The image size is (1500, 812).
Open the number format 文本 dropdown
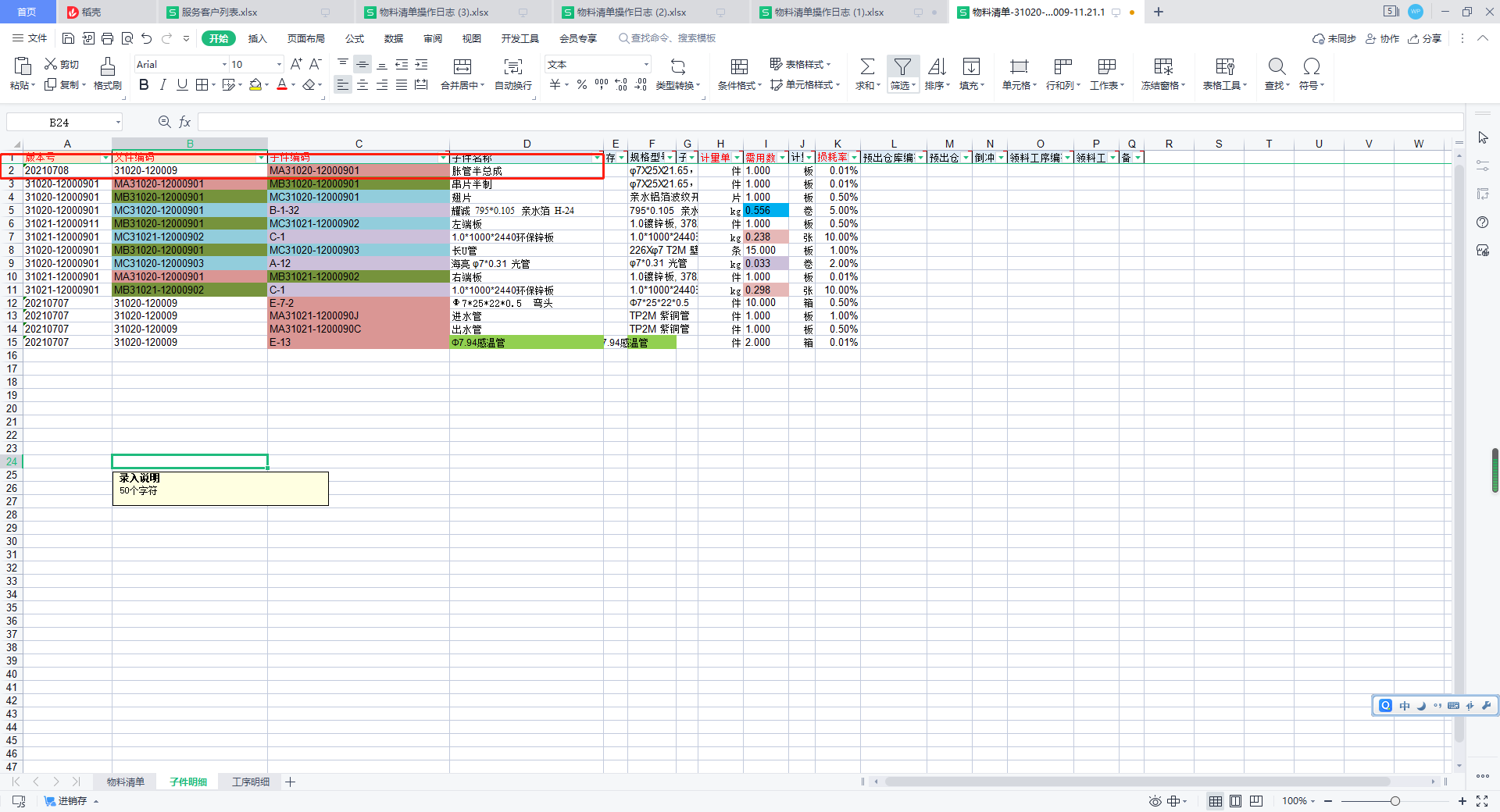coord(646,64)
